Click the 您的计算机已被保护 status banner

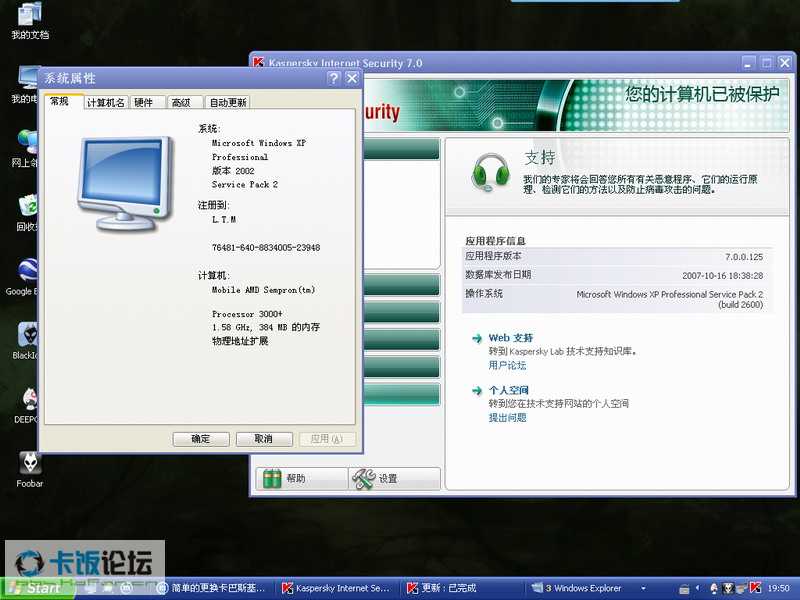pyautogui.click(x=702, y=94)
